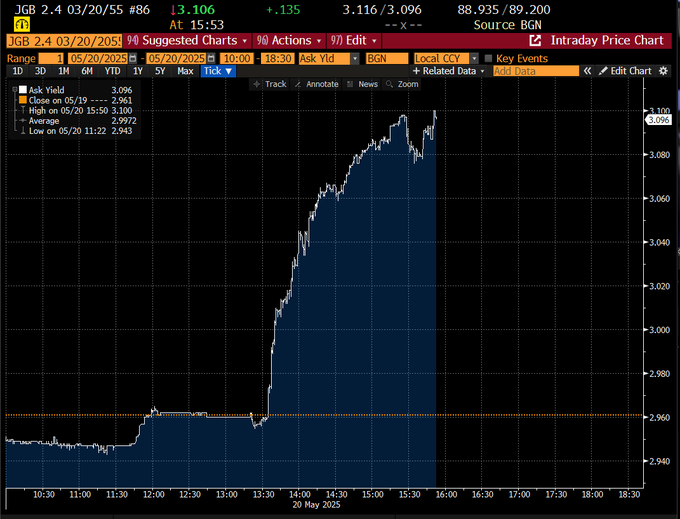Click the double-chevron collapse icon
Viewport: 680px width, 519px height.
tap(587, 71)
